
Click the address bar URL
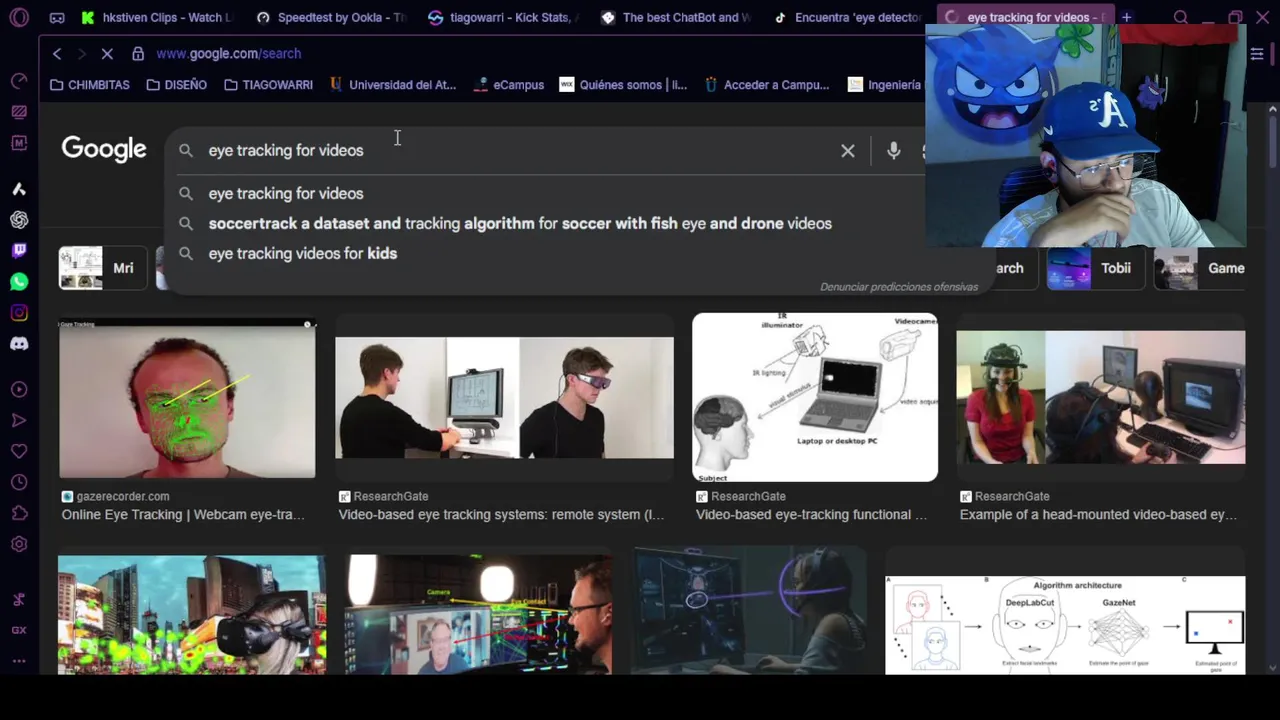[x=228, y=53]
